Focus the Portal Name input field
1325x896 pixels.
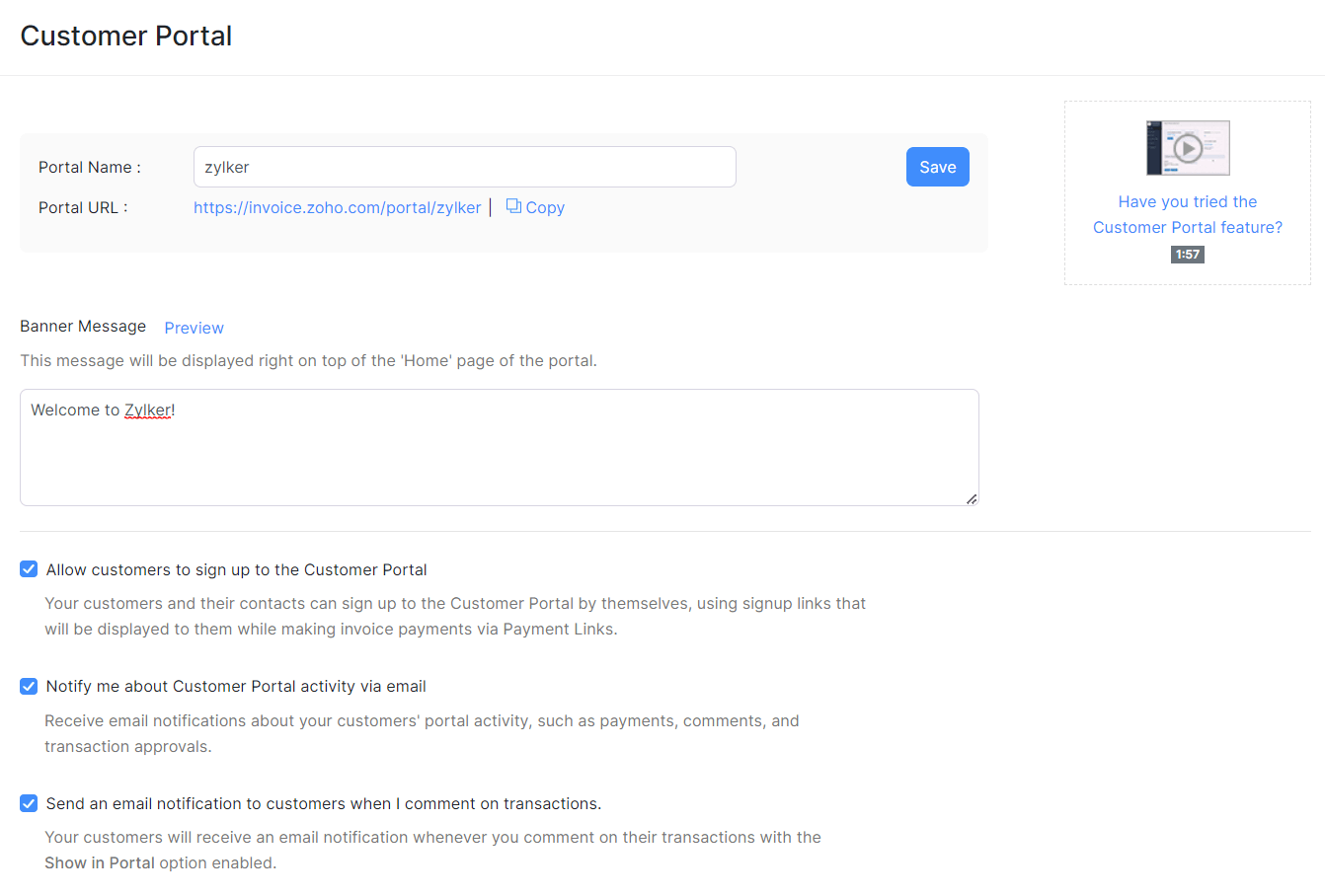pos(464,166)
